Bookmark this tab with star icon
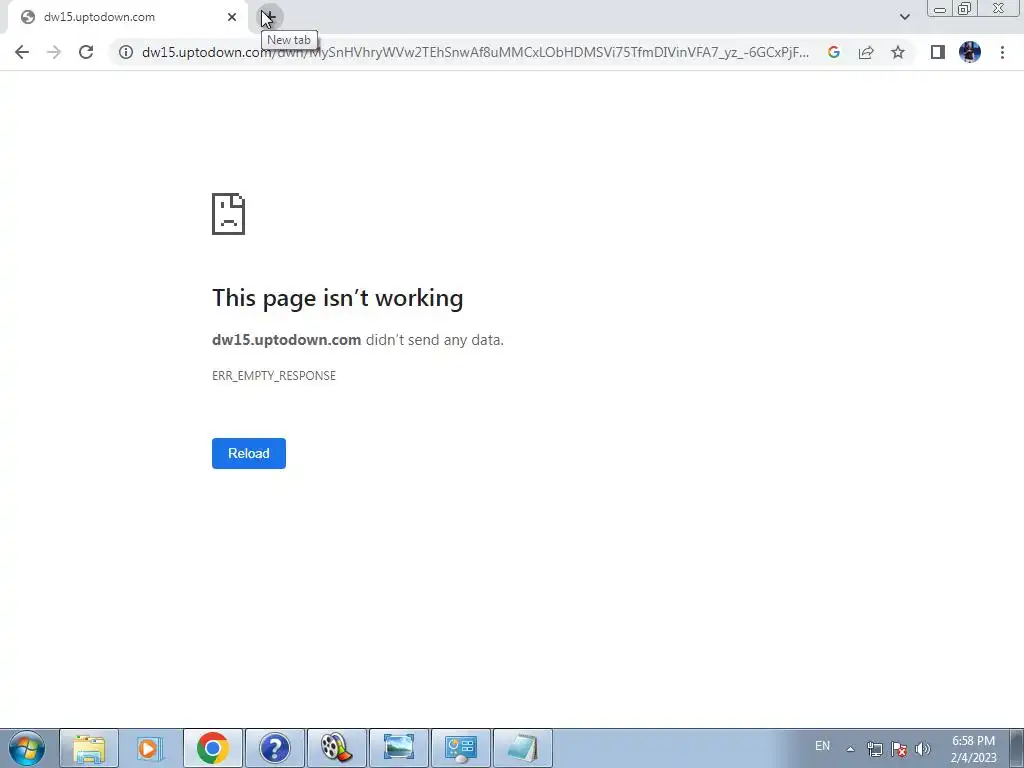Image resolution: width=1024 pixels, height=768 pixels. click(x=898, y=52)
